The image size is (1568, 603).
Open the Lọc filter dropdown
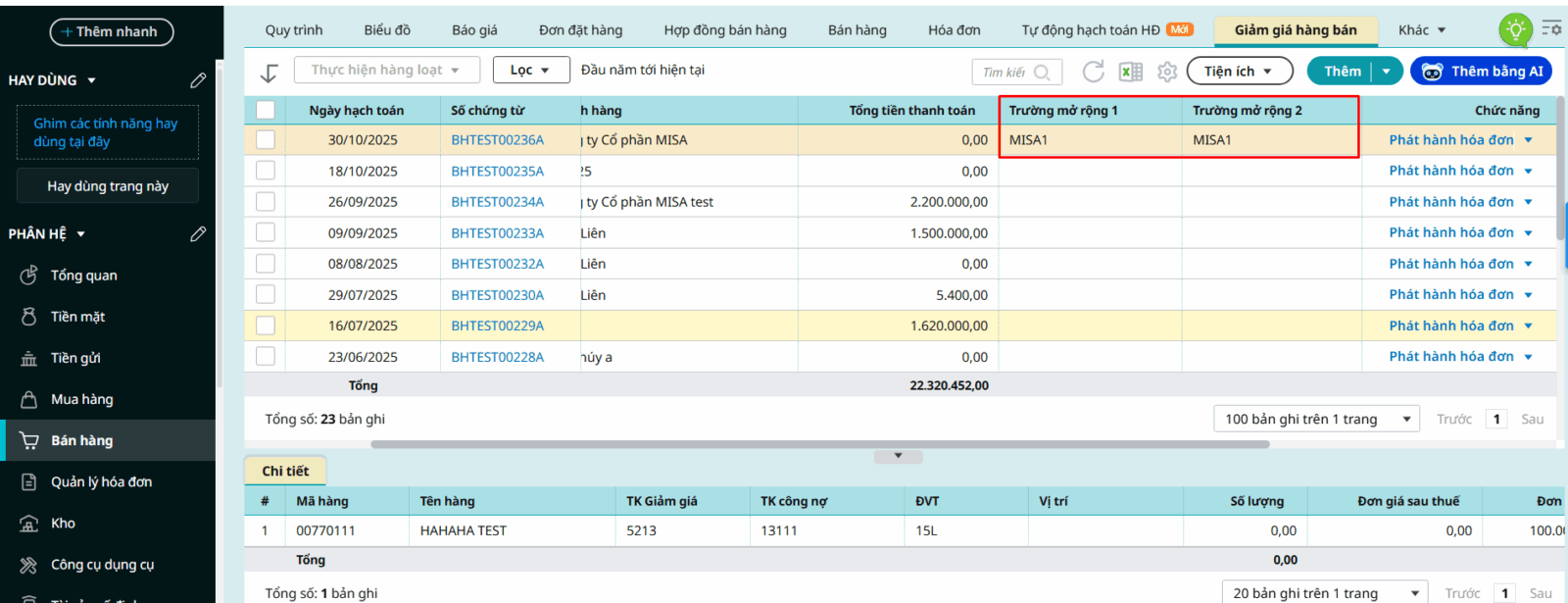click(x=530, y=70)
